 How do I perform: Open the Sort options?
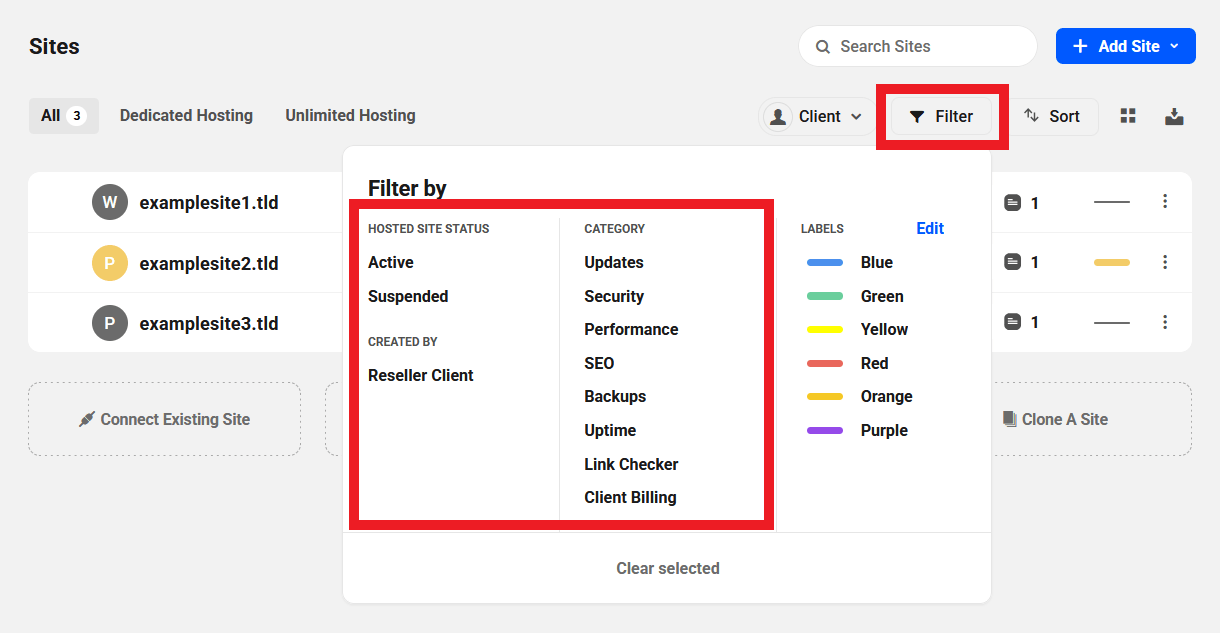tap(1052, 117)
